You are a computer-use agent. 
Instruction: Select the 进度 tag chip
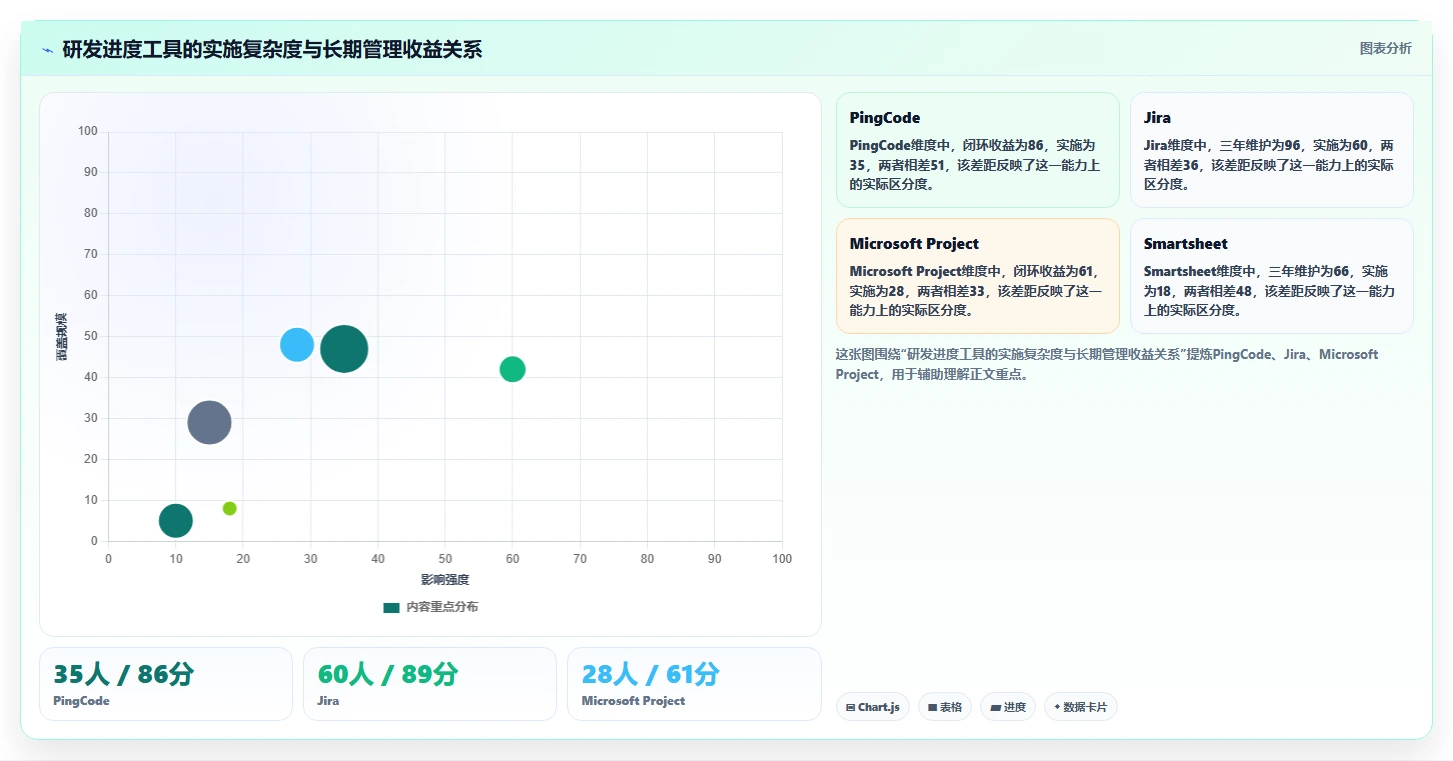click(1008, 707)
